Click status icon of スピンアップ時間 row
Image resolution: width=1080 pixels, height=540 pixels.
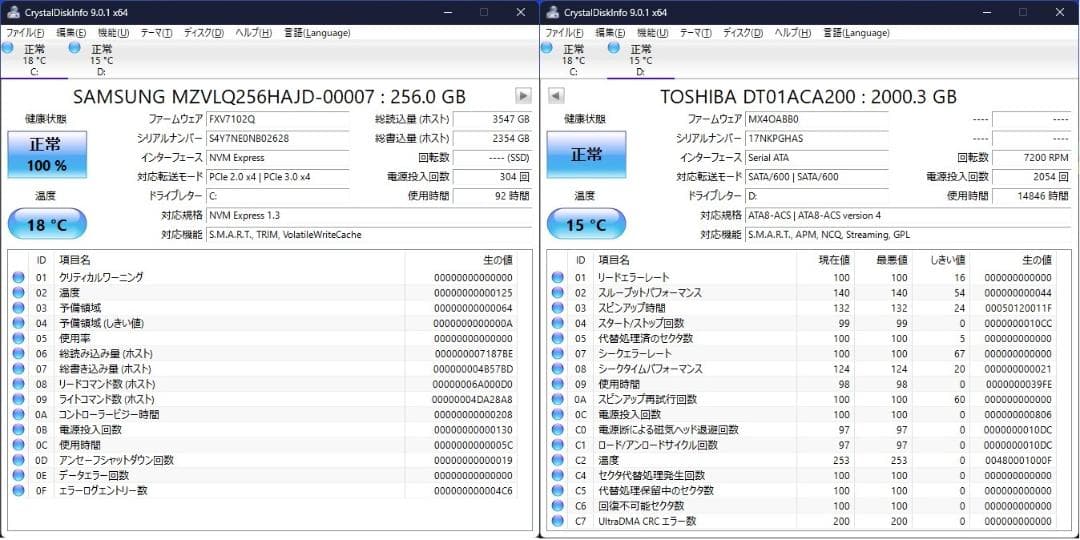pyautogui.click(x=557, y=308)
